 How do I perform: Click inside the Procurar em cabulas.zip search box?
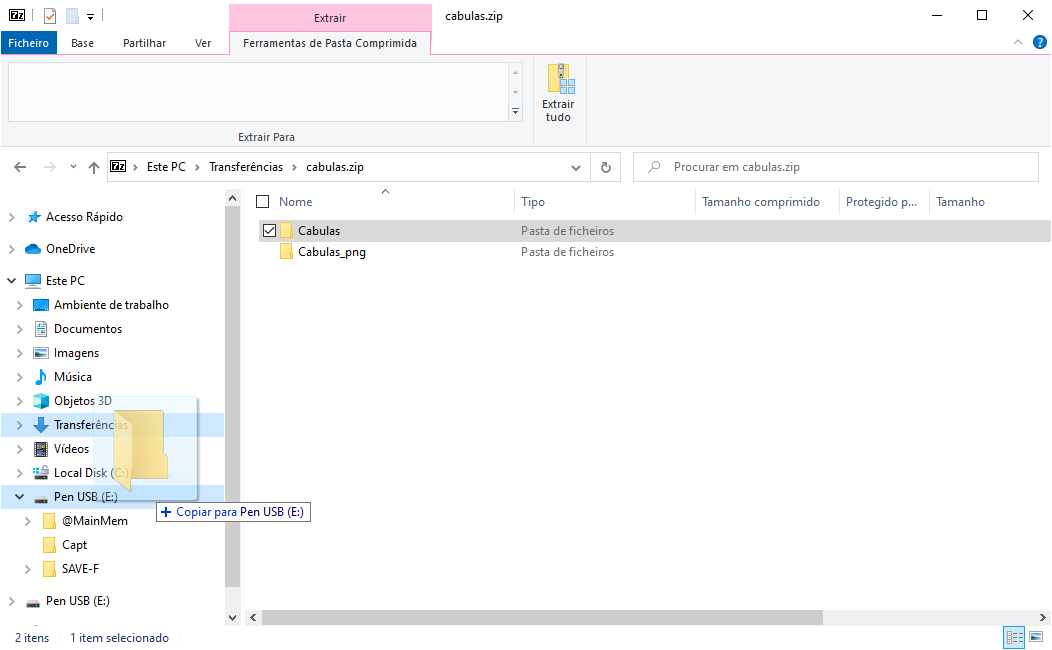pos(835,166)
